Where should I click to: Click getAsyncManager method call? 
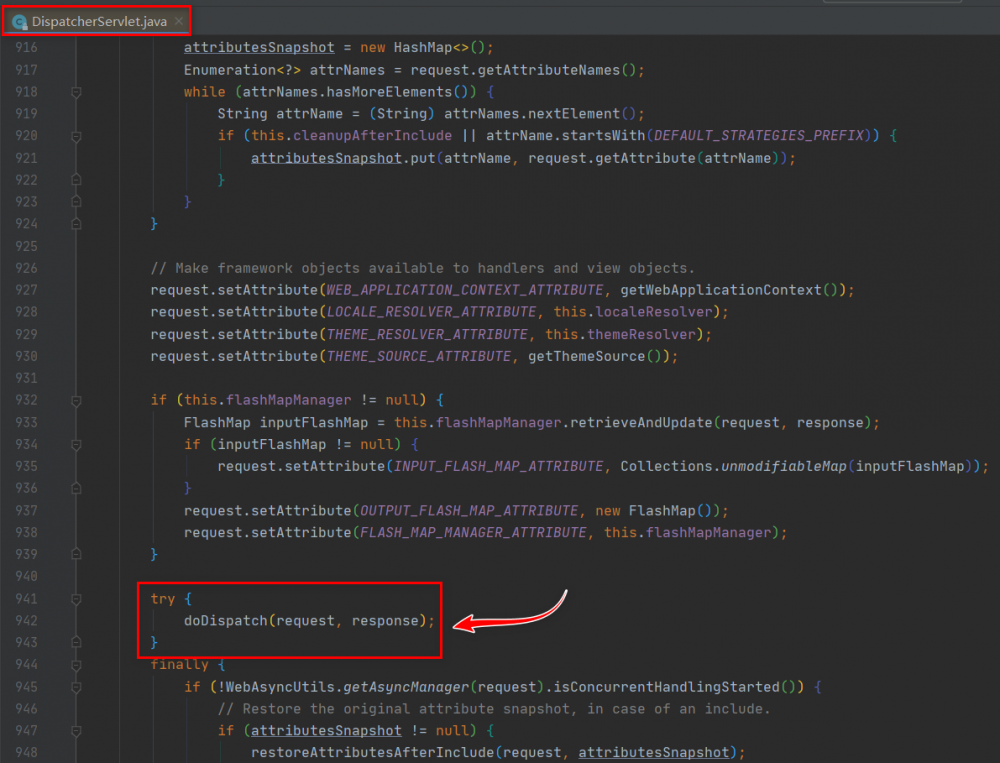click(x=406, y=687)
